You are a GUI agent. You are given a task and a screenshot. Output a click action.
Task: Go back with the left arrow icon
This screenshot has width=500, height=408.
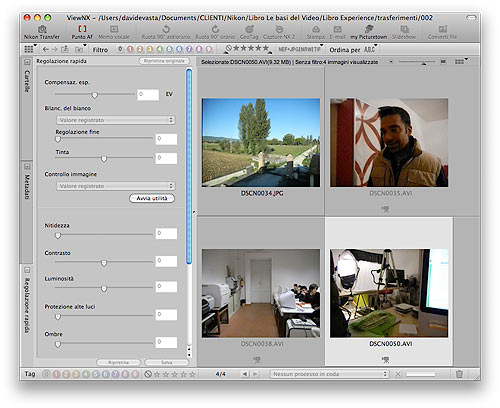click(46, 49)
